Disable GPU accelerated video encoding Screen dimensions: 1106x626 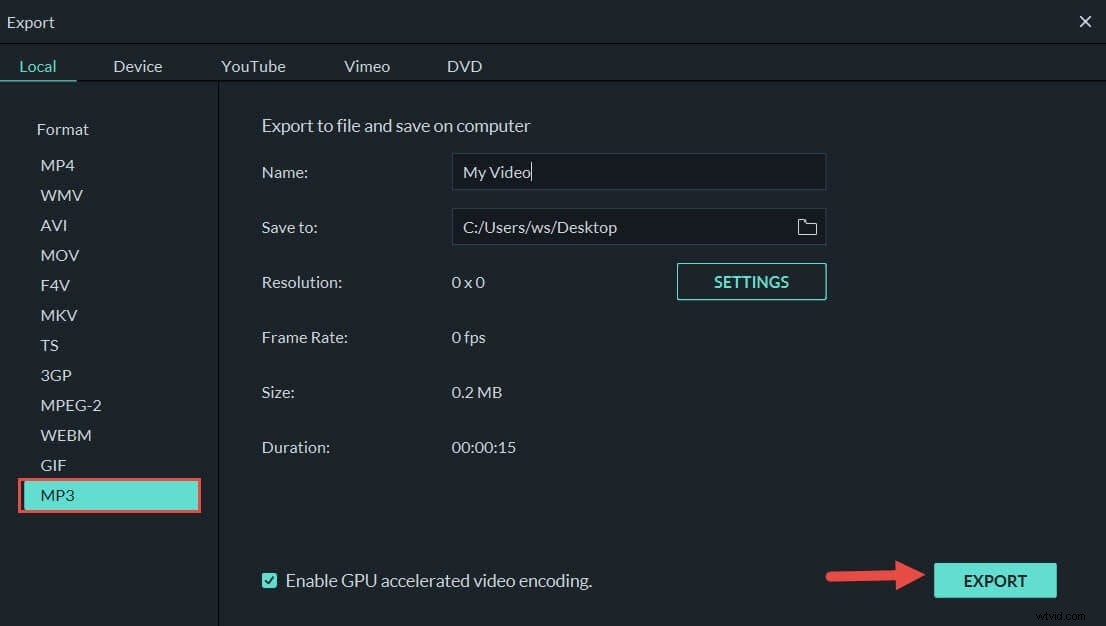269,580
